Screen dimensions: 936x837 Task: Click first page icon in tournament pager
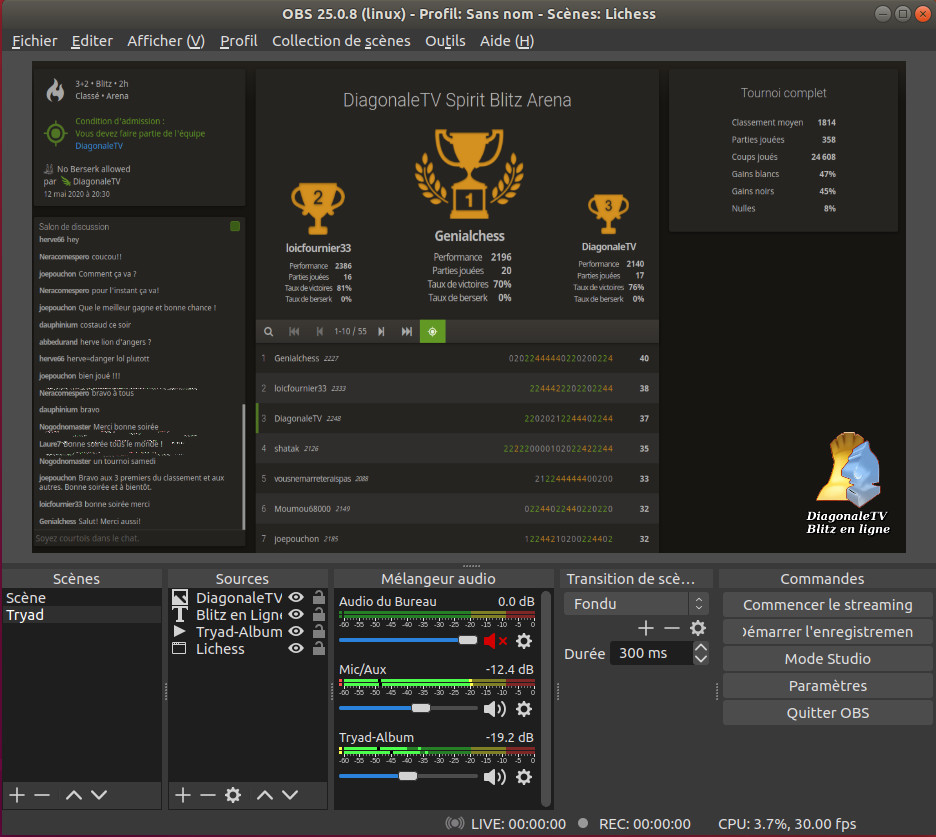pyautogui.click(x=294, y=332)
